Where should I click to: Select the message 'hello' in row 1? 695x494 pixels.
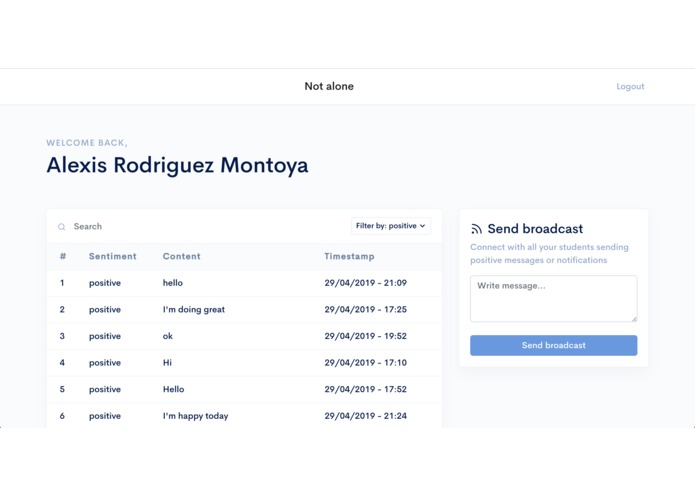click(172, 283)
